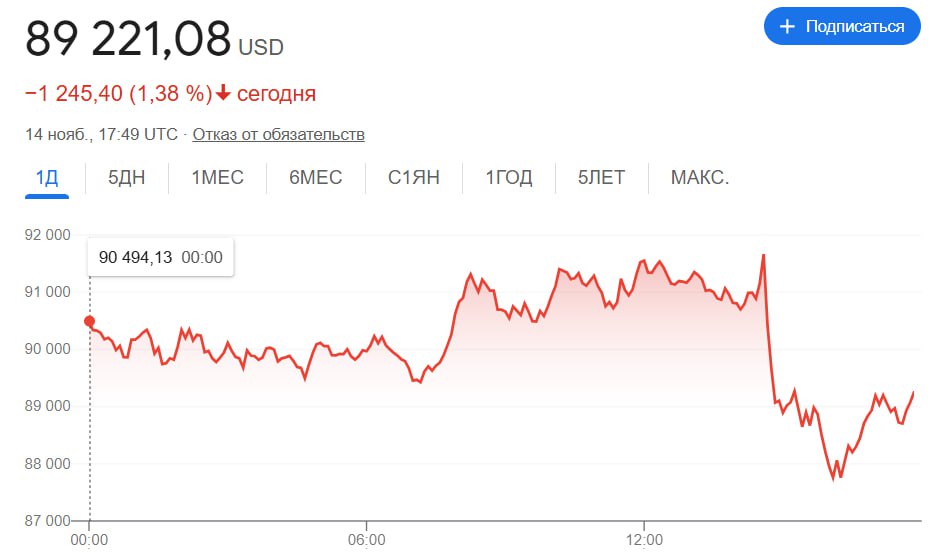952x560 pixels.
Task: Show the МАКС. full history tab
Action: (700, 178)
